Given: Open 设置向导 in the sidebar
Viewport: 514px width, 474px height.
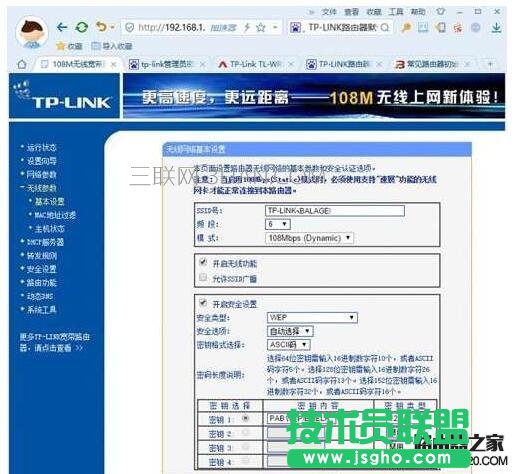Looking at the screenshot, I should 41,161.
